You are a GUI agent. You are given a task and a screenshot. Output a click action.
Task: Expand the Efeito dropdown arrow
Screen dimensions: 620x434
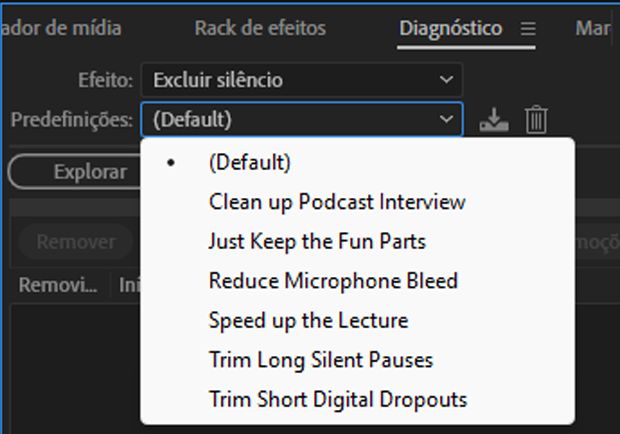(x=446, y=80)
